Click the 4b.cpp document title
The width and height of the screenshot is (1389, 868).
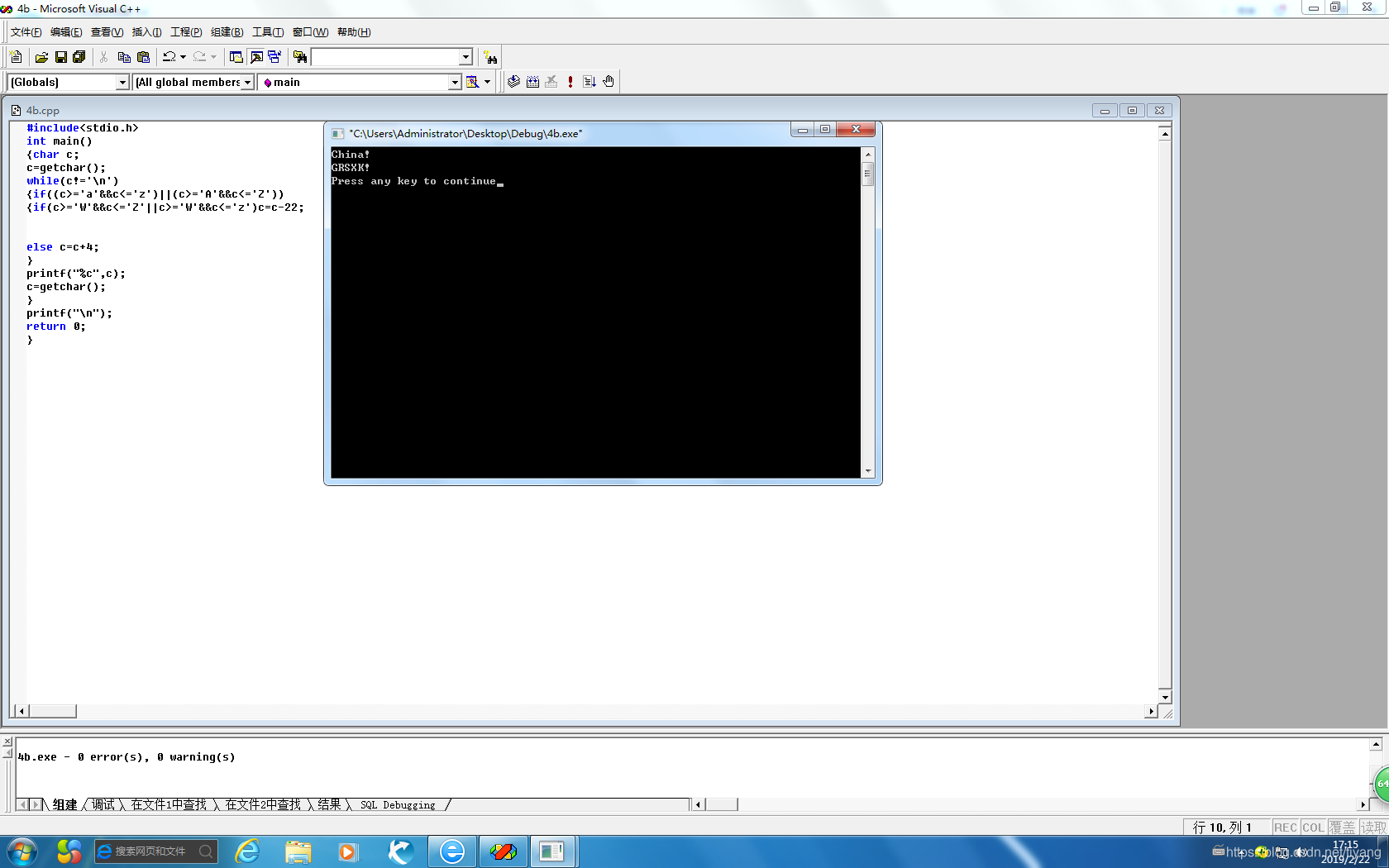(x=42, y=110)
